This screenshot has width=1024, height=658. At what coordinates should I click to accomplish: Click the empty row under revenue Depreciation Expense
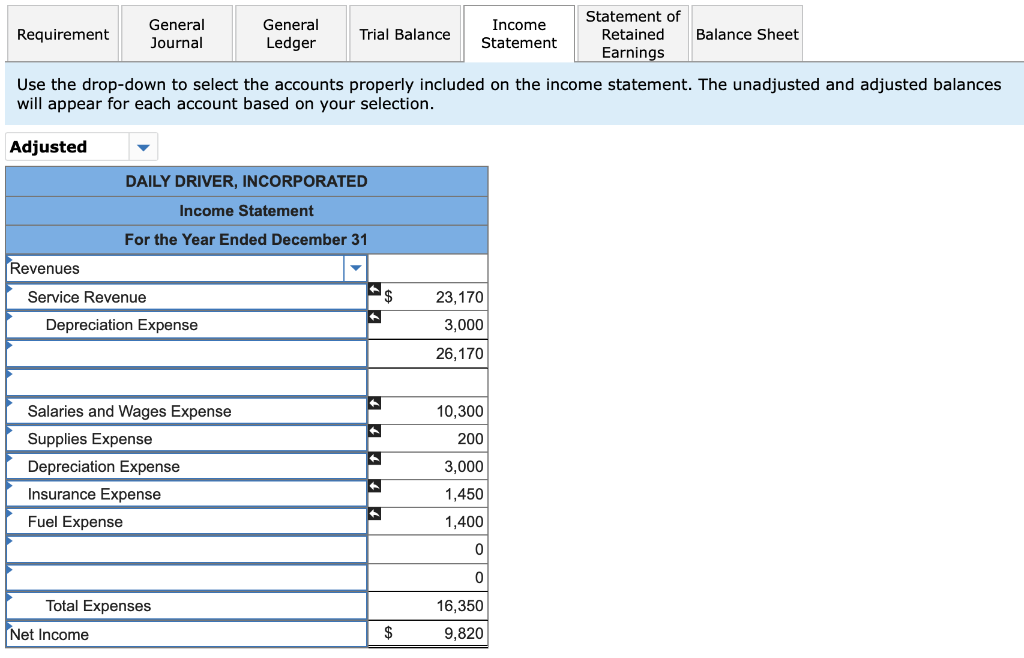tap(187, 353)
